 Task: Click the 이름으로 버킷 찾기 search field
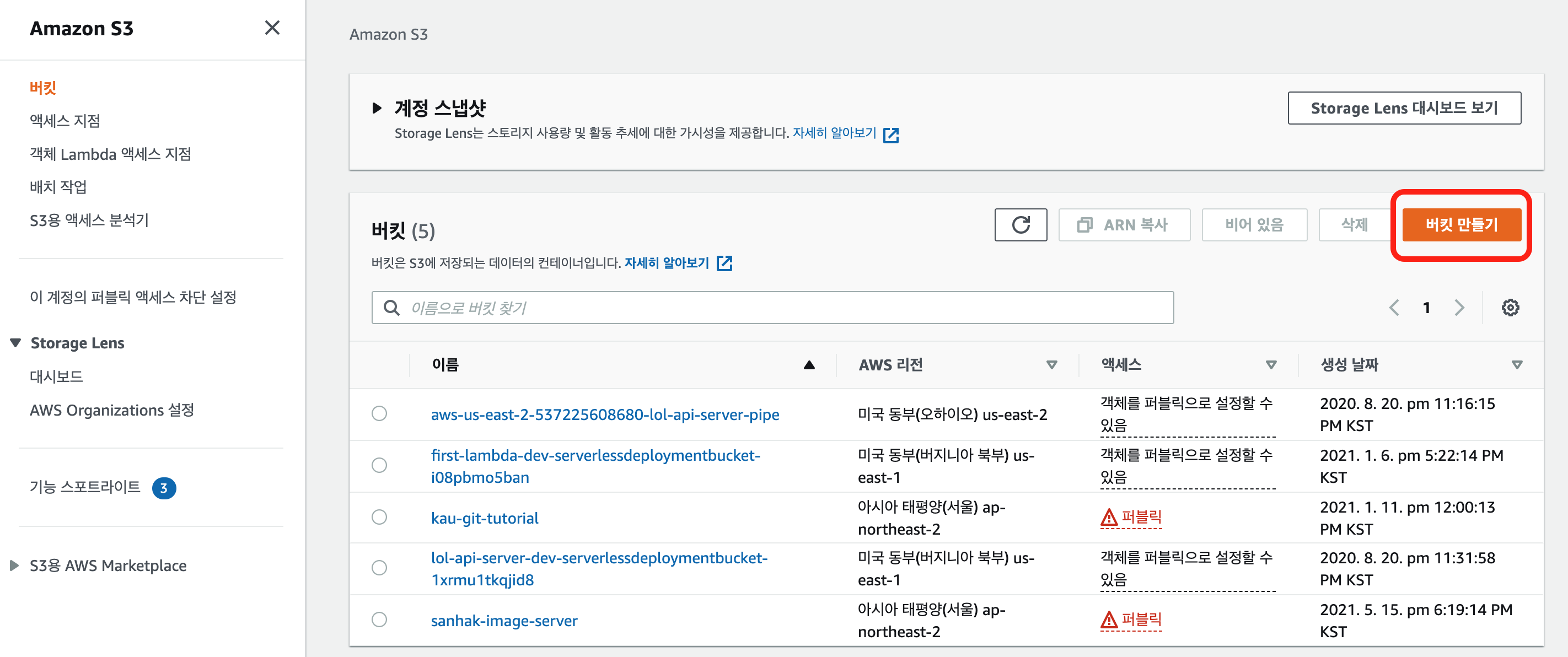click(x=772, y=308)
